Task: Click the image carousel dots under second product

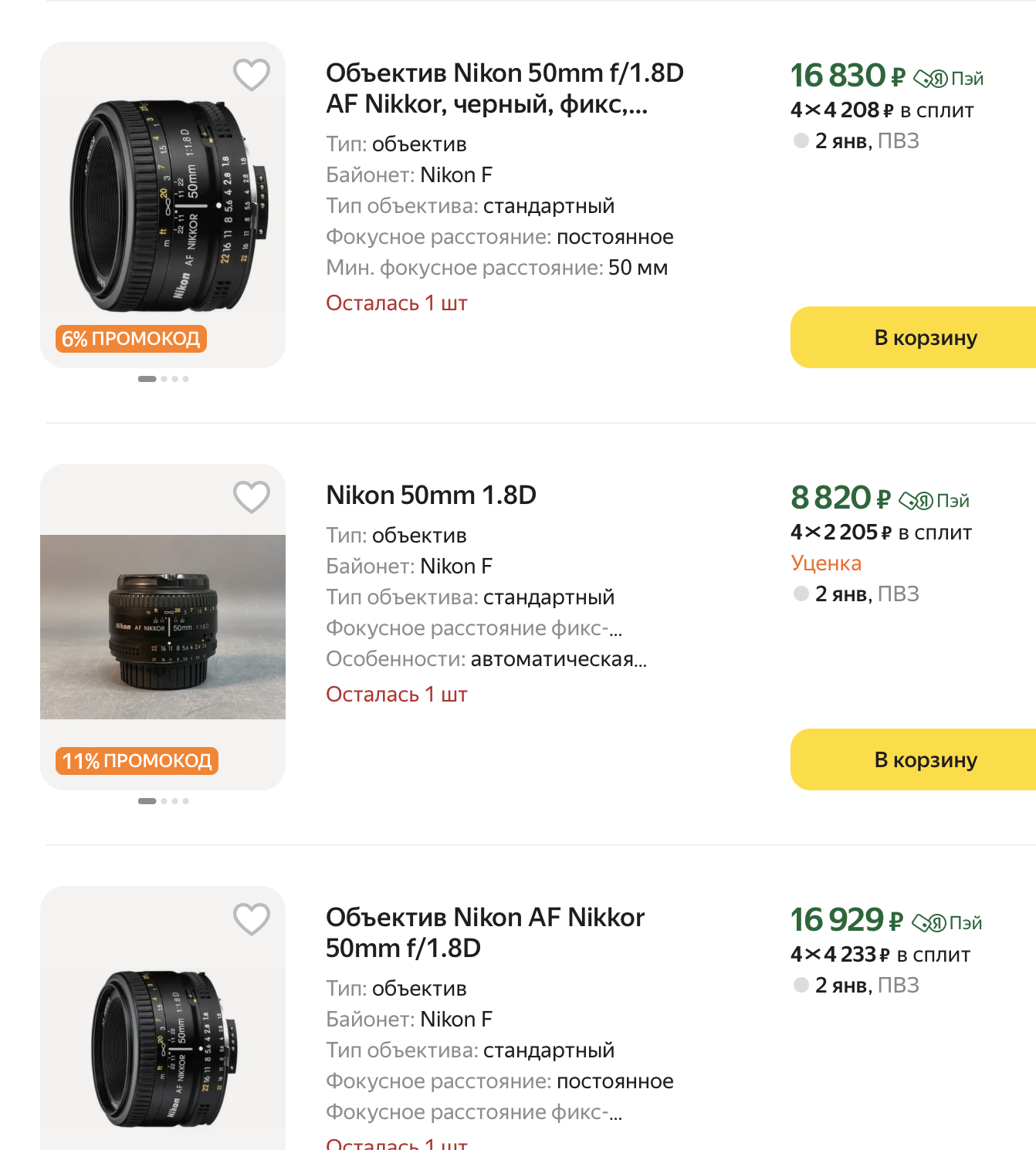Action: (x=163, y=801)
